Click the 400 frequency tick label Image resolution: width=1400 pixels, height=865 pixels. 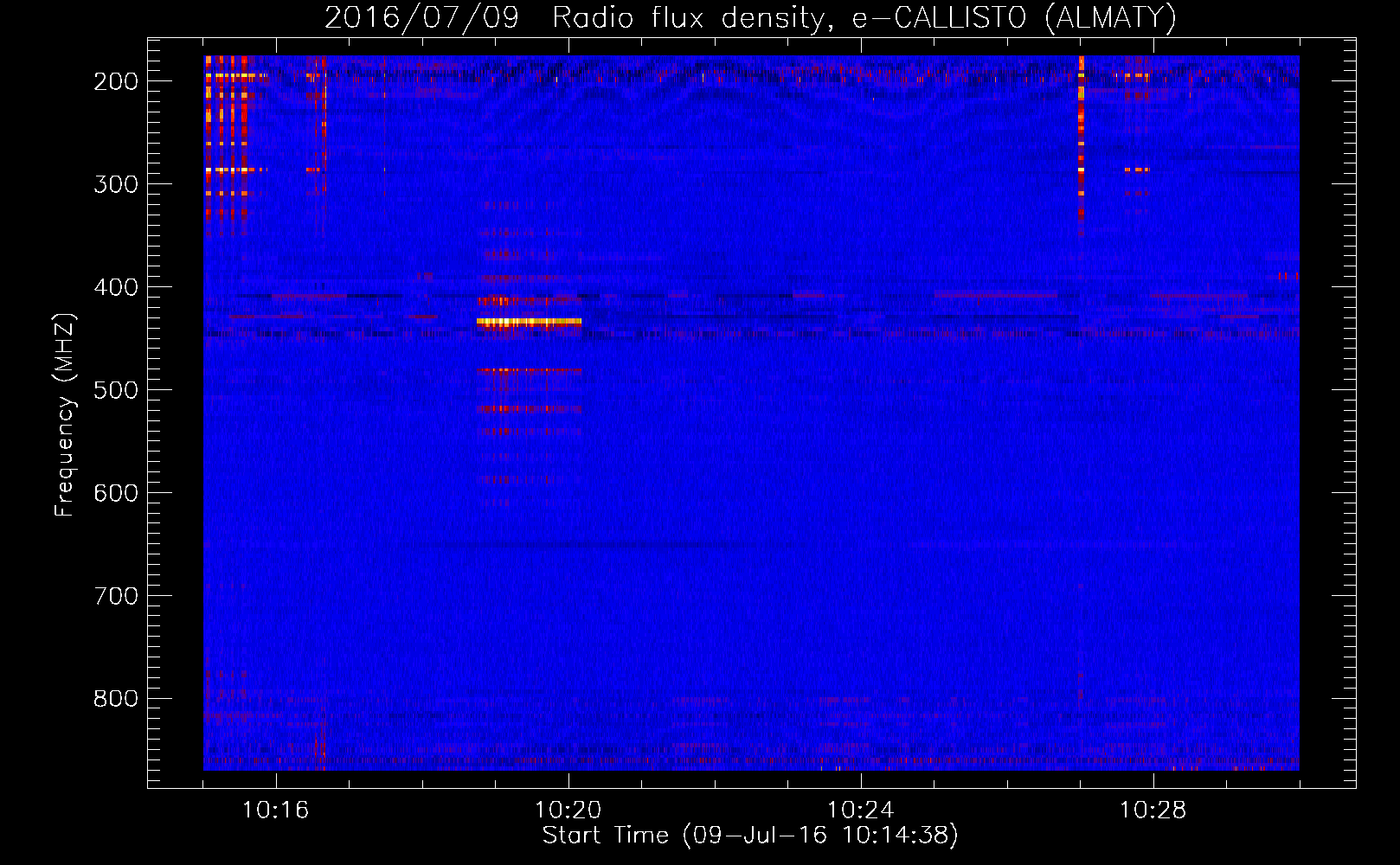click(116, 287)
